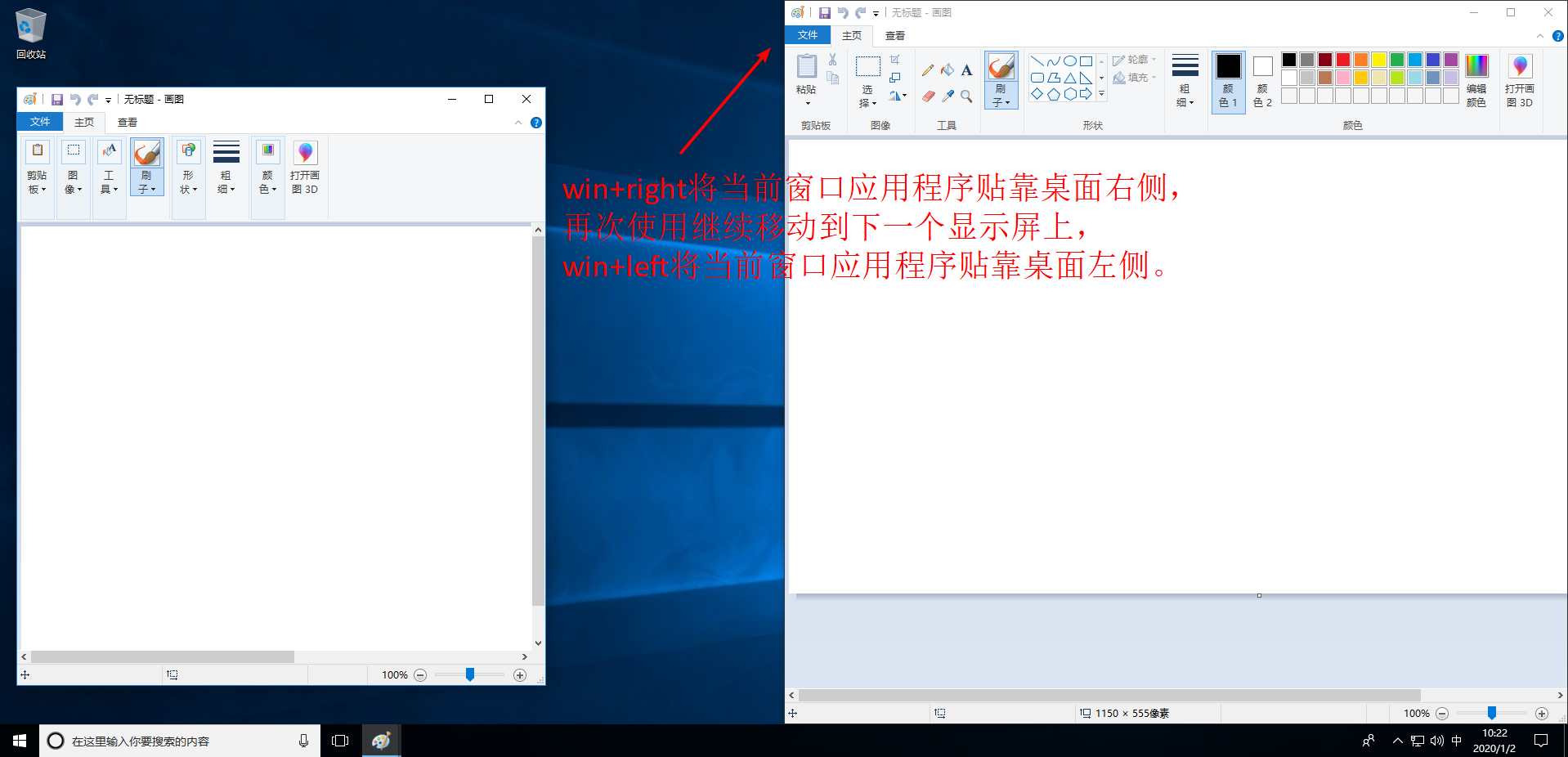Select the Curve shape
Screen dimensions: 1568x757
[x=1053, y=61]
